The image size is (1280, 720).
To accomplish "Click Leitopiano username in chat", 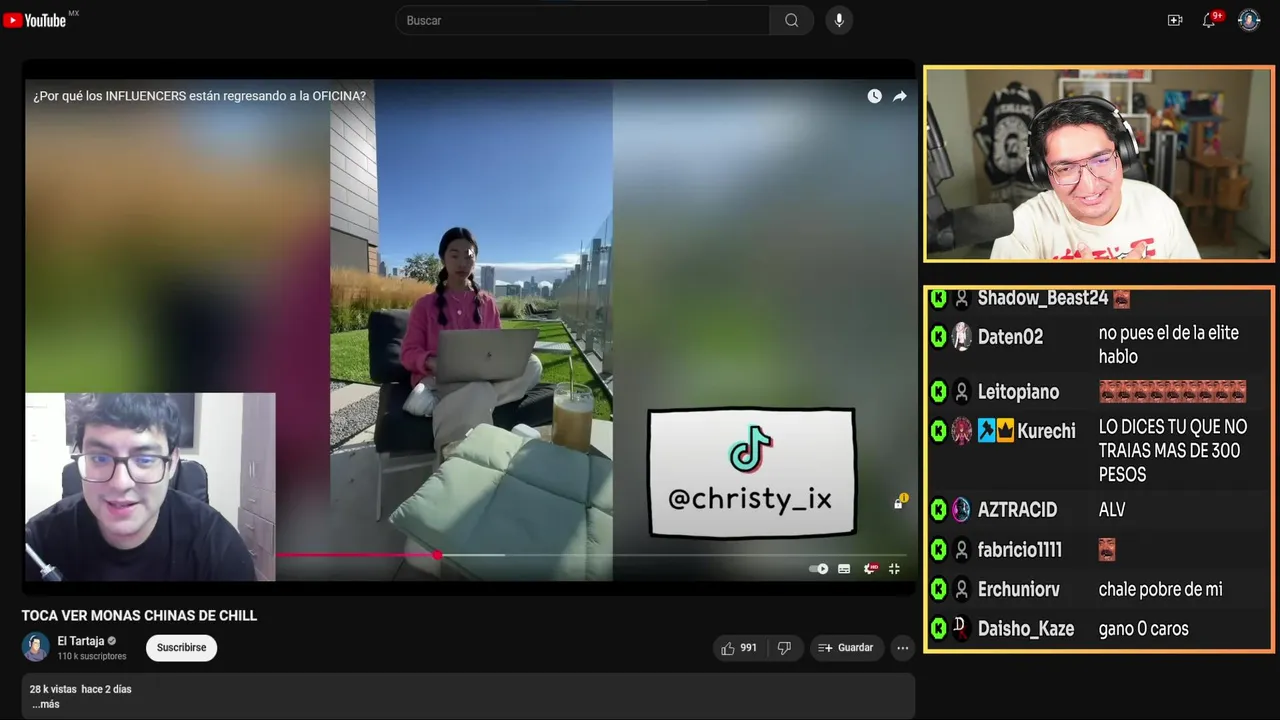I will [1018, 392].
